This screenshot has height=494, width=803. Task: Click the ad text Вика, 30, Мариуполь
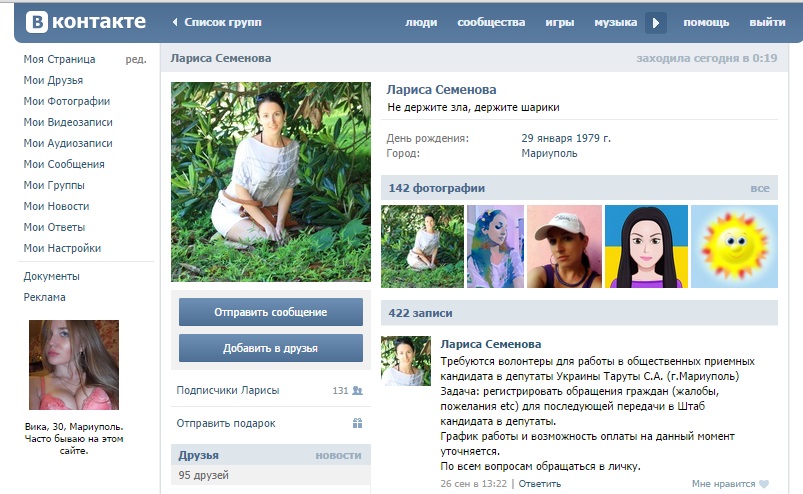coord(74,426)
